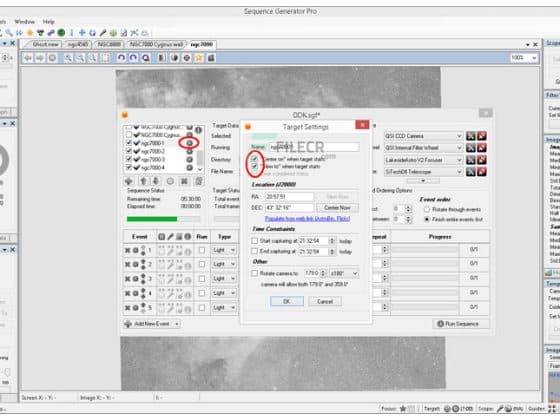Click the back arrow in image toolbar
Screen dimensions: 560x420
tap(28, 58)
